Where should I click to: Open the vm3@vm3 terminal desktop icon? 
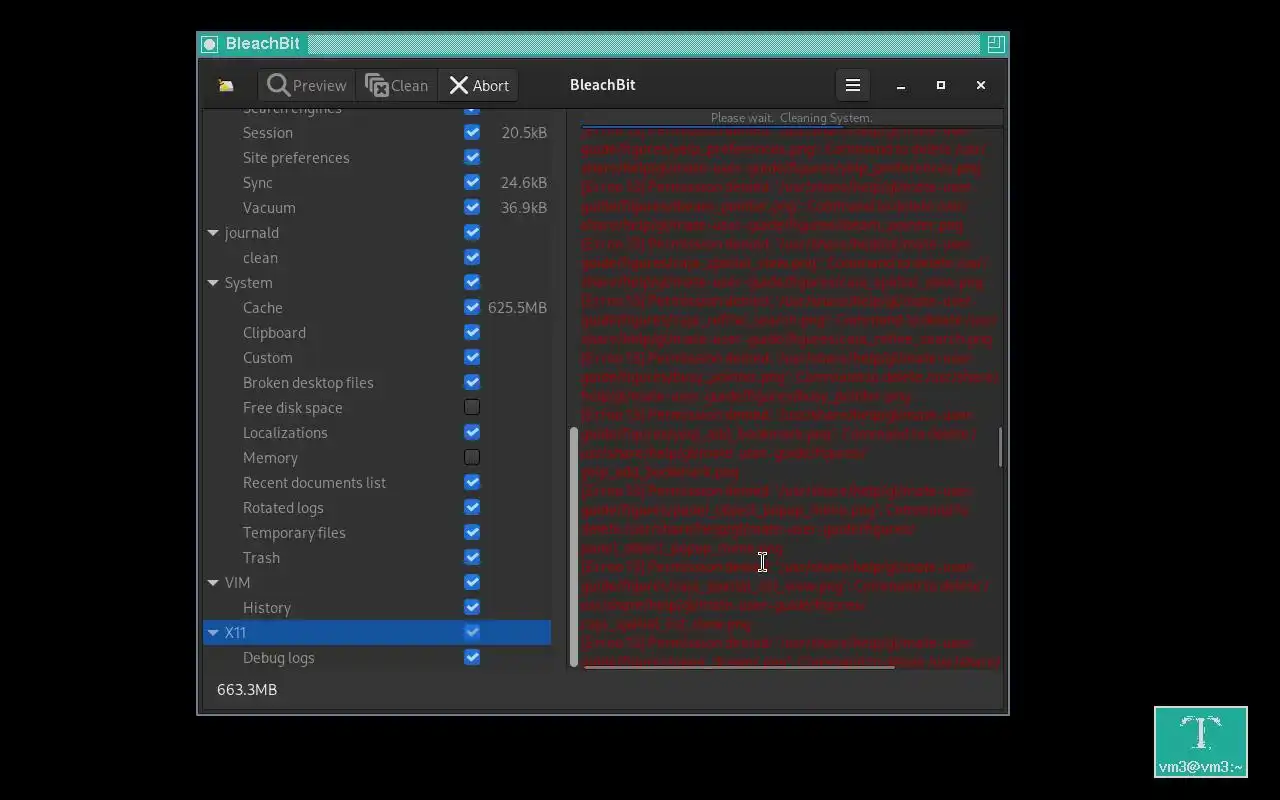click(x=1201, y=742)
